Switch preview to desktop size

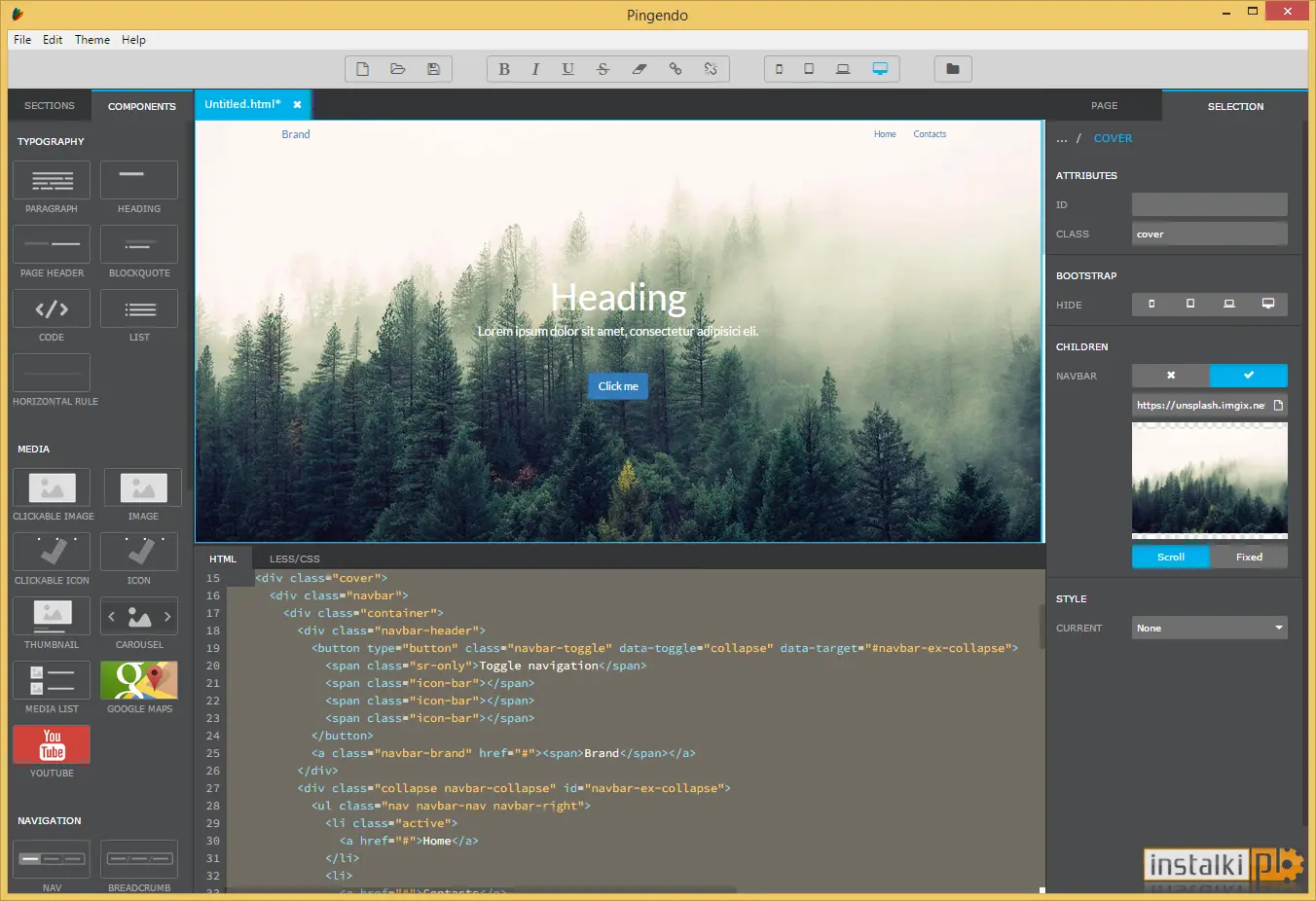pyautogui.click(x=880, y=69)
